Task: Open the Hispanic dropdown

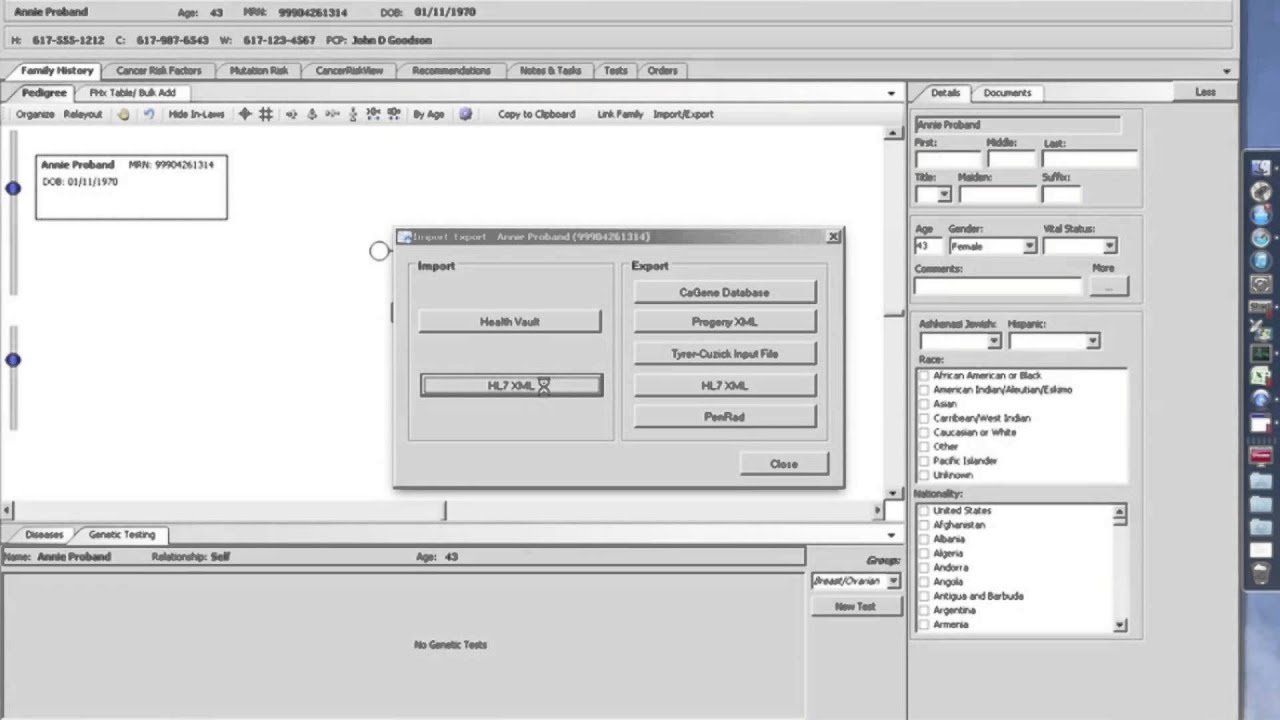Action: click(x=1092, y=341)
